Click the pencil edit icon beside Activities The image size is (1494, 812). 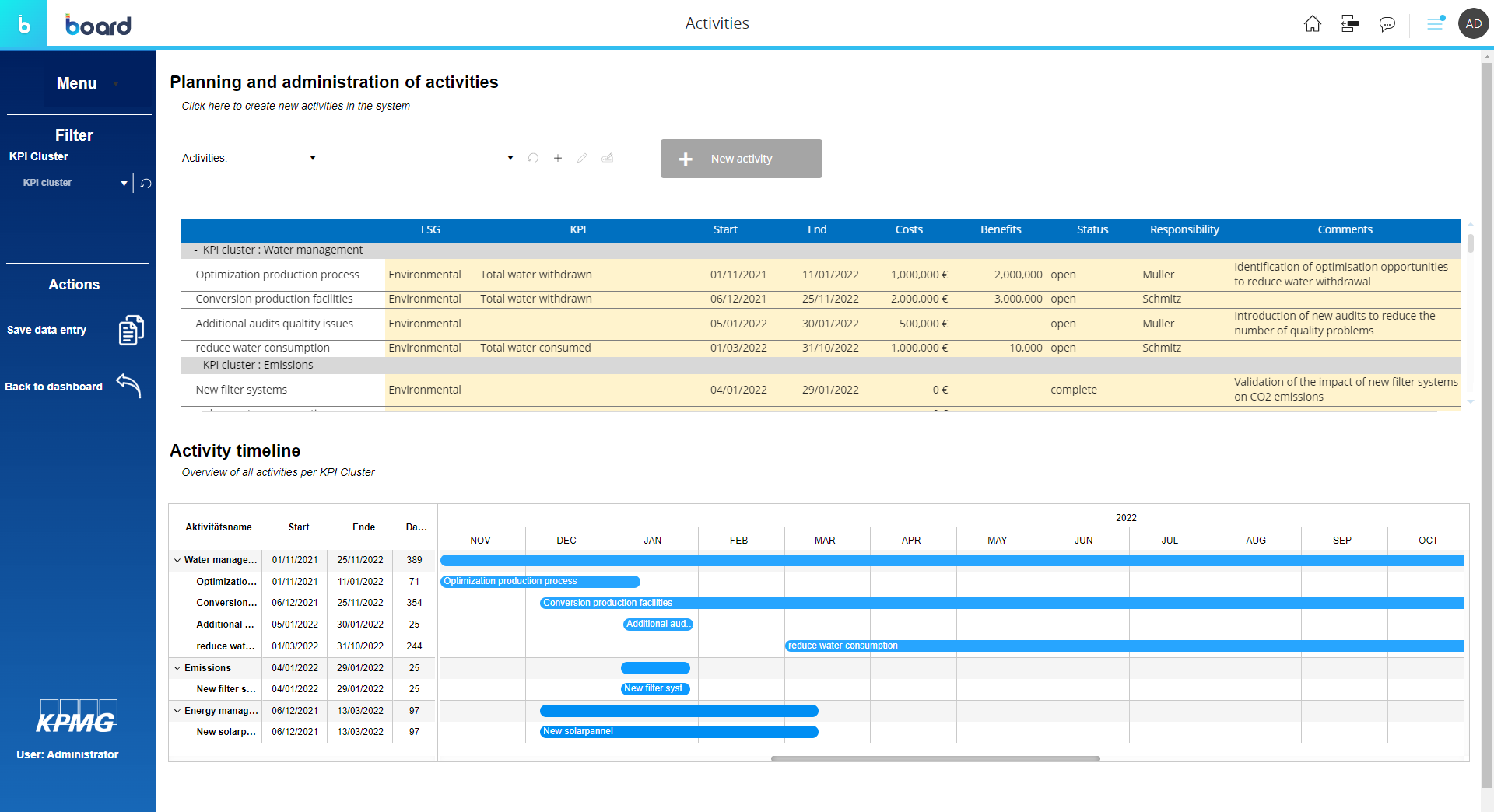pyautogui.click(x=582, y=158)
